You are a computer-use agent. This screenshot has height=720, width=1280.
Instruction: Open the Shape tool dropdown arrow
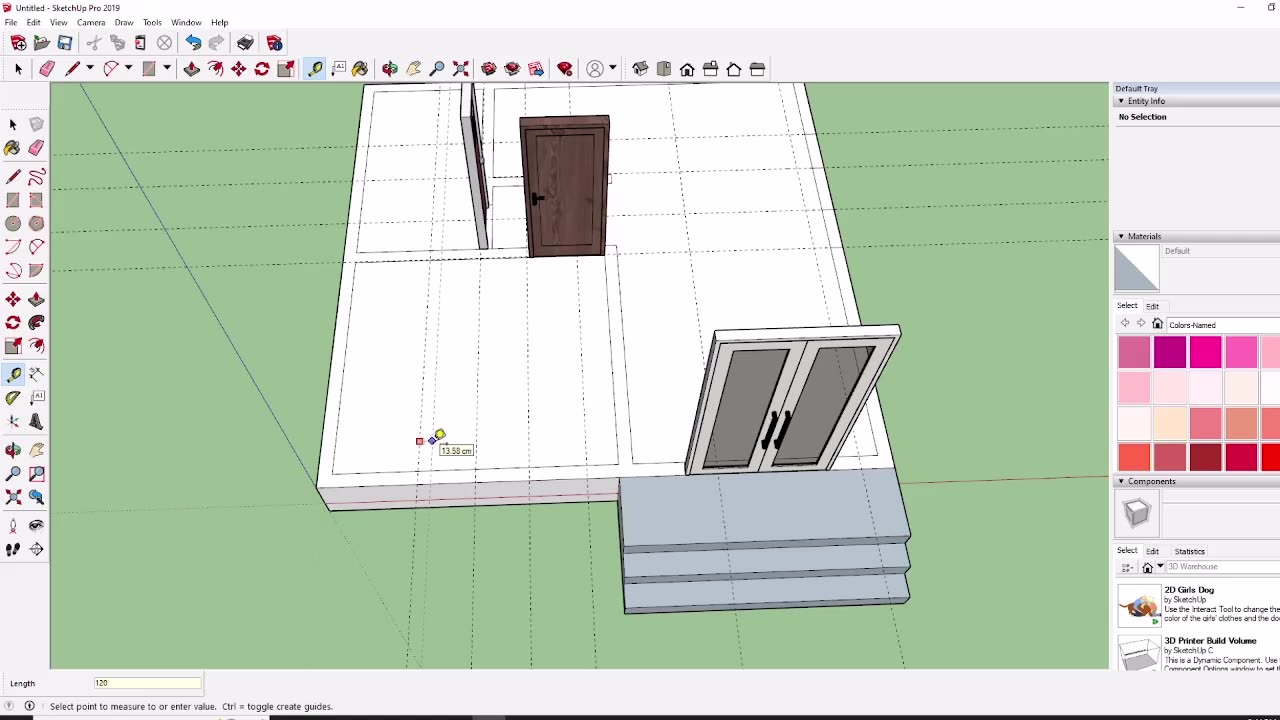click(167, 69)
